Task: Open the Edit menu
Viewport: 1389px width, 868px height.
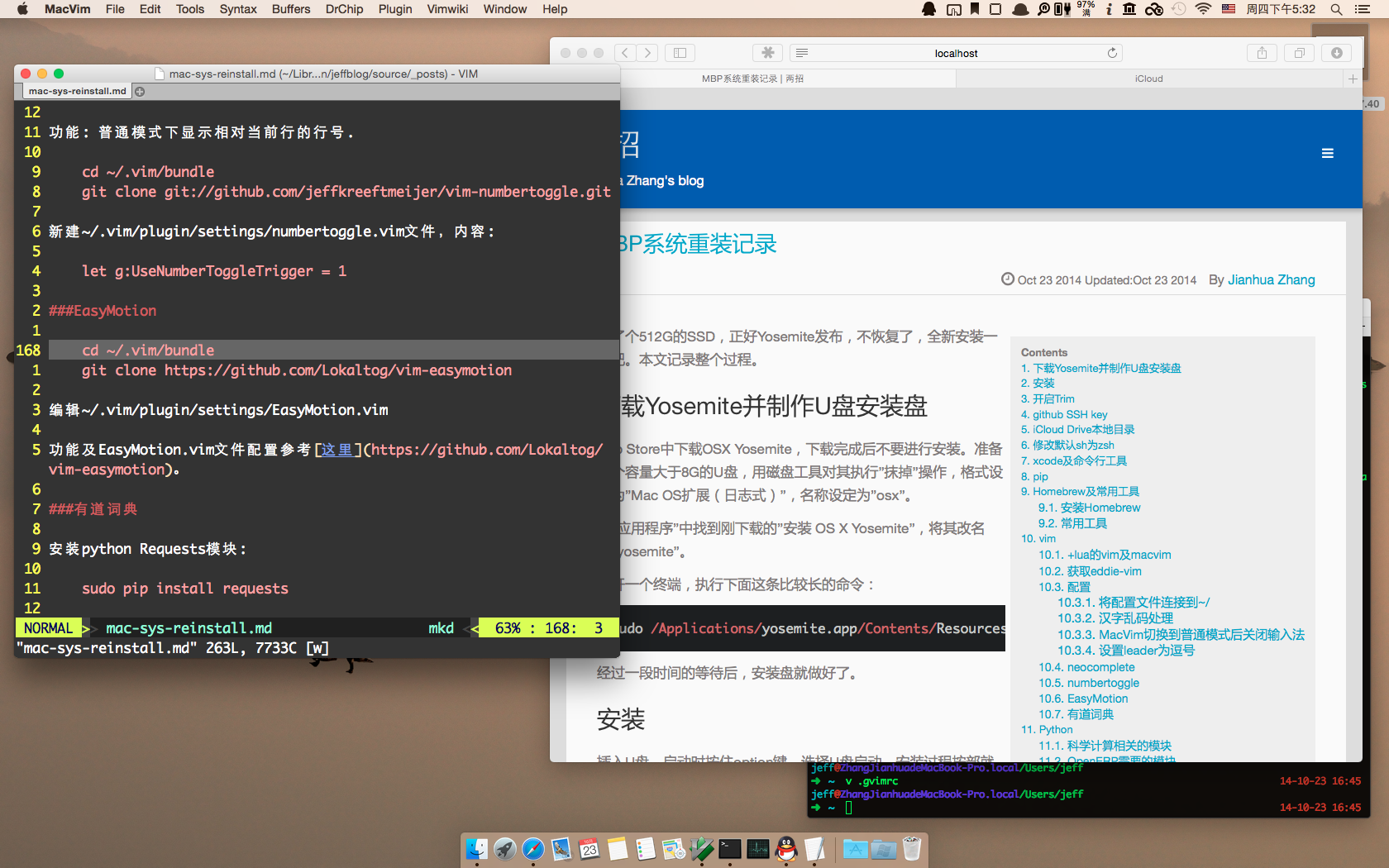Action: [x=150, y=9]
